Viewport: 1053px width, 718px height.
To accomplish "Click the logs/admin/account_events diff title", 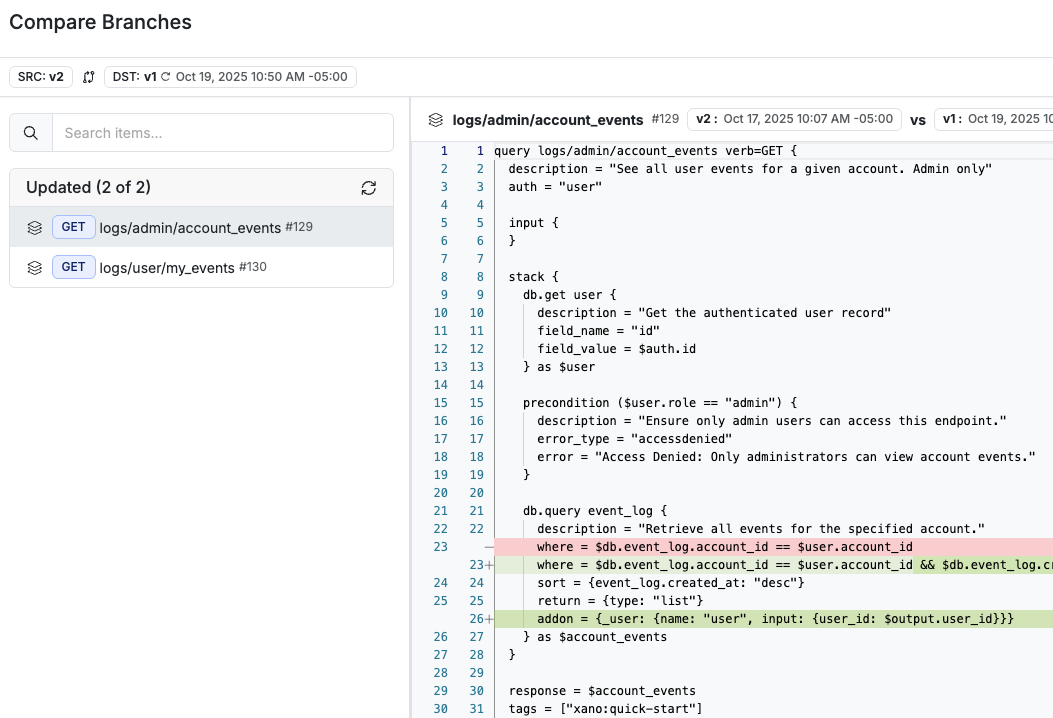I will pyautogui.click(x=548, y=120).
